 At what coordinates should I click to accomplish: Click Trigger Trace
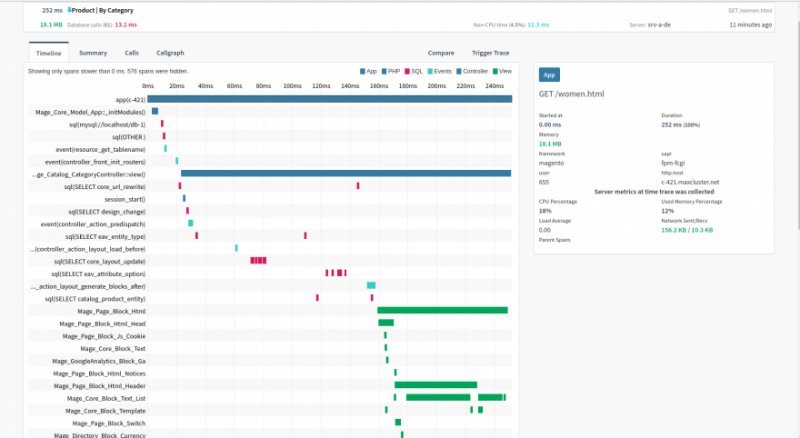tap(489, 52)
